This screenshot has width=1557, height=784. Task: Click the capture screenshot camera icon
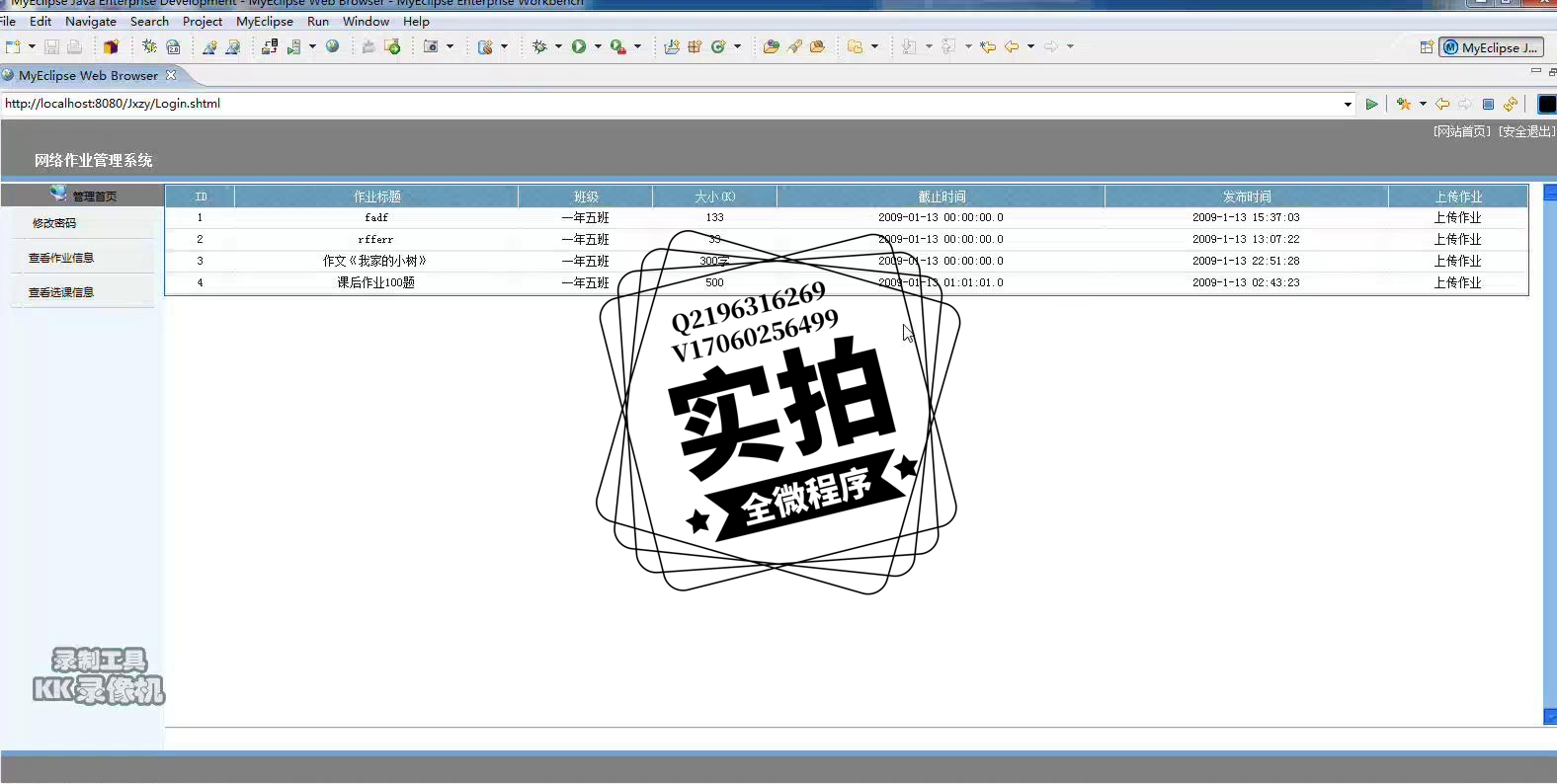[x=431, y=46]
